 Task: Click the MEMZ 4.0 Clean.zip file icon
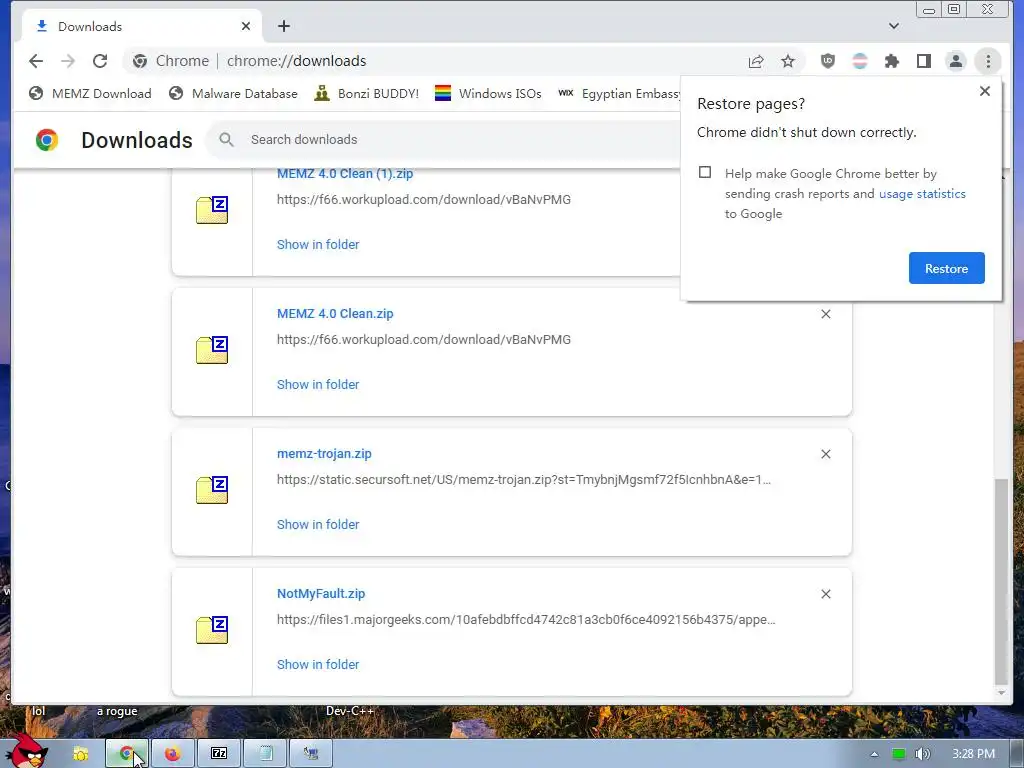point(212,349)
